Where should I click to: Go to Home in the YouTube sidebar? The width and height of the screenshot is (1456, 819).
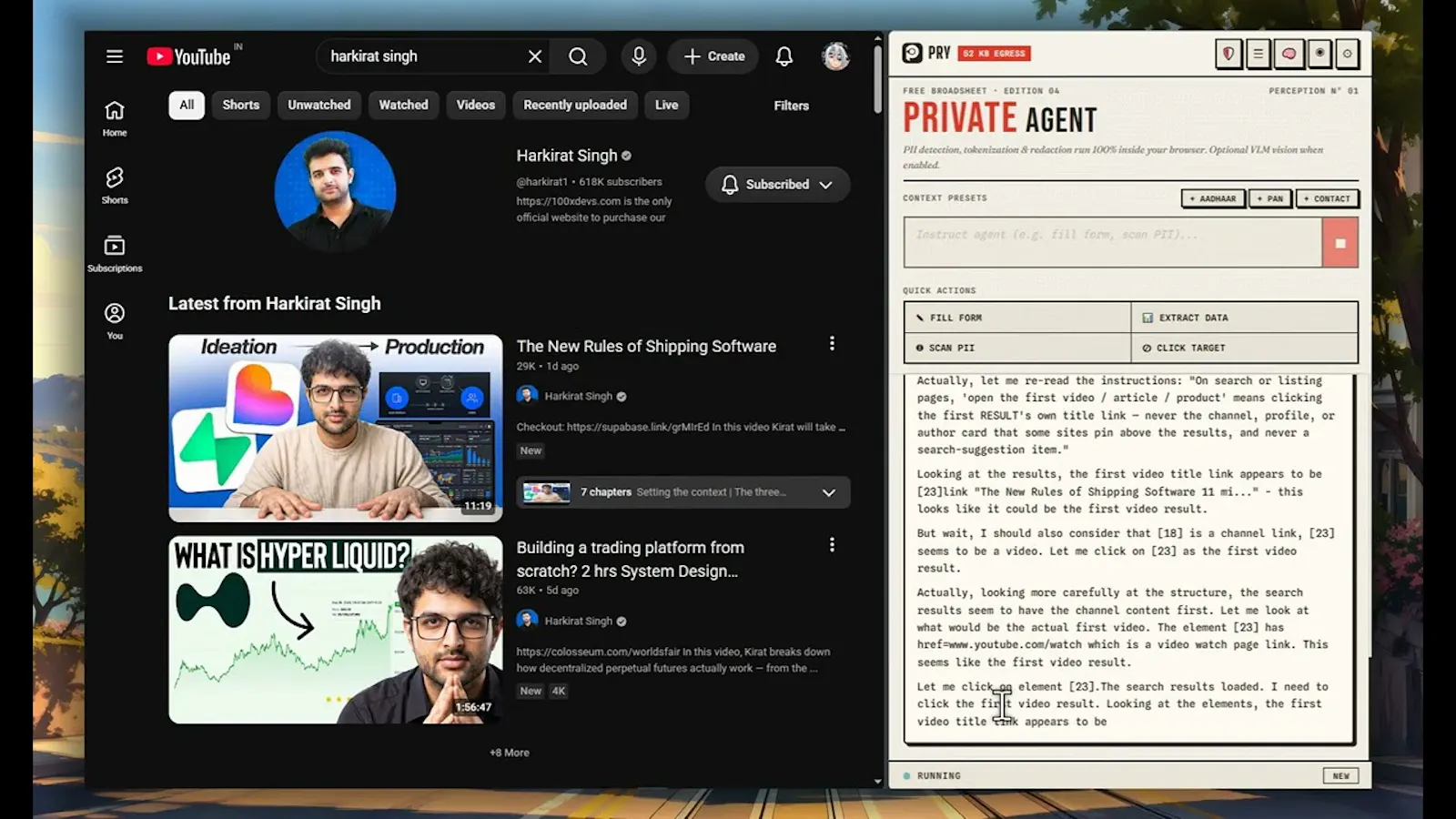115,118
